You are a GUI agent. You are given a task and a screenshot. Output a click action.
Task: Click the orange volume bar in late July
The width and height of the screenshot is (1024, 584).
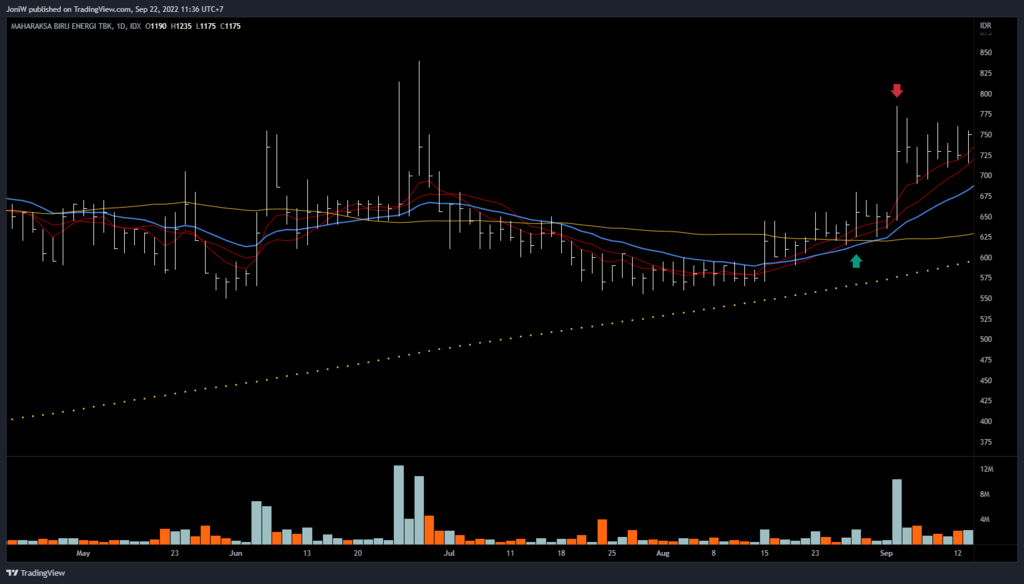tap(602, 532)
